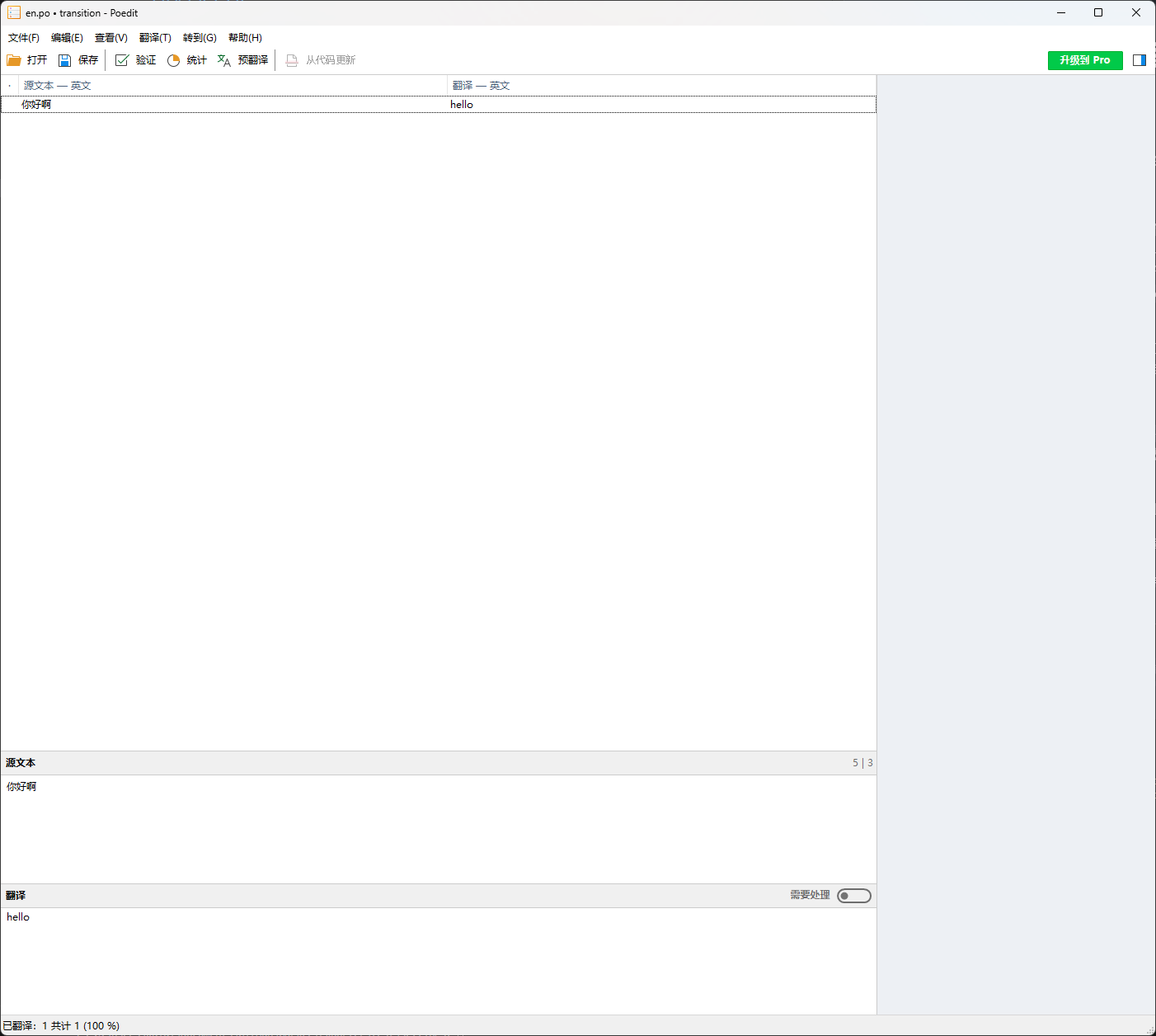Open the 转到(G) menu
1156x1036 pixels.
(x=200, y=38)
